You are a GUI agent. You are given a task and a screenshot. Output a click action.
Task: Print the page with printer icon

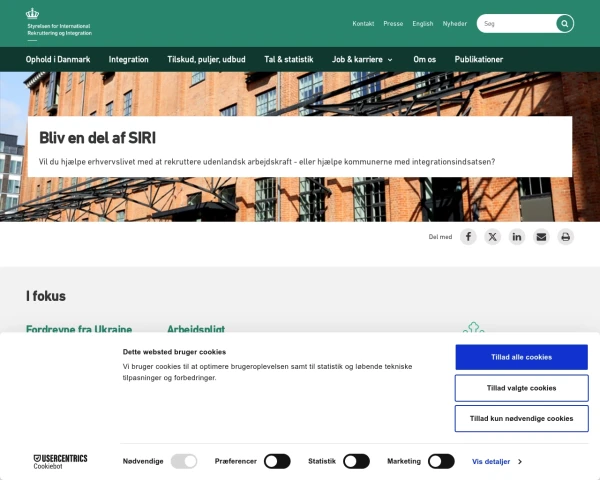566,237
